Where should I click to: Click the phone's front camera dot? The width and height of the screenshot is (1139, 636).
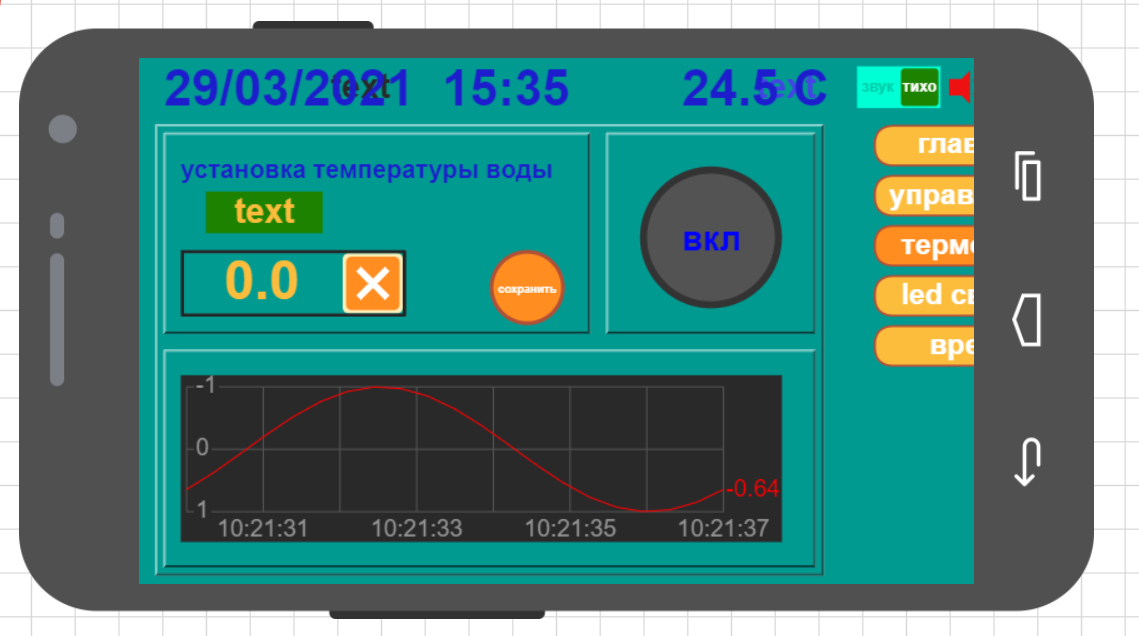point(62,129)
